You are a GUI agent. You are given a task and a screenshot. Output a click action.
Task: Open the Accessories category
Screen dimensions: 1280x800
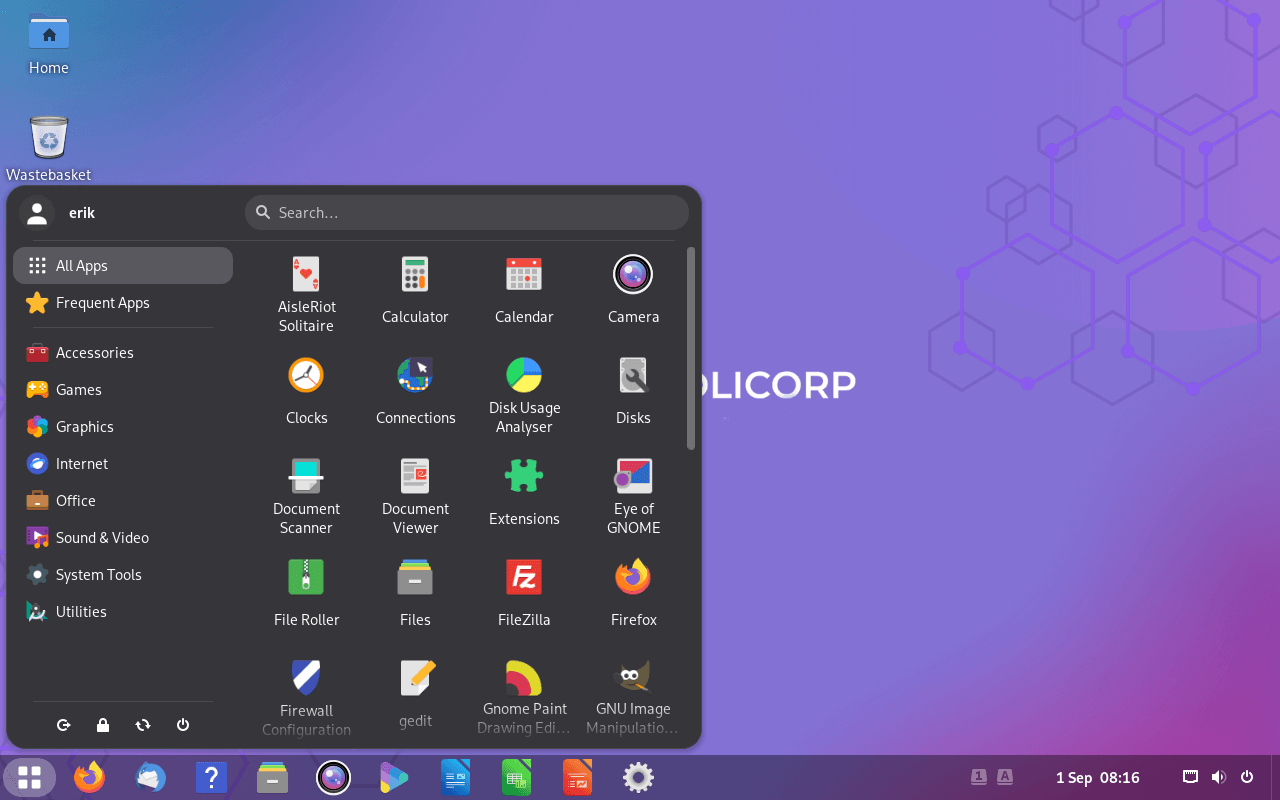tap(123, 353)
